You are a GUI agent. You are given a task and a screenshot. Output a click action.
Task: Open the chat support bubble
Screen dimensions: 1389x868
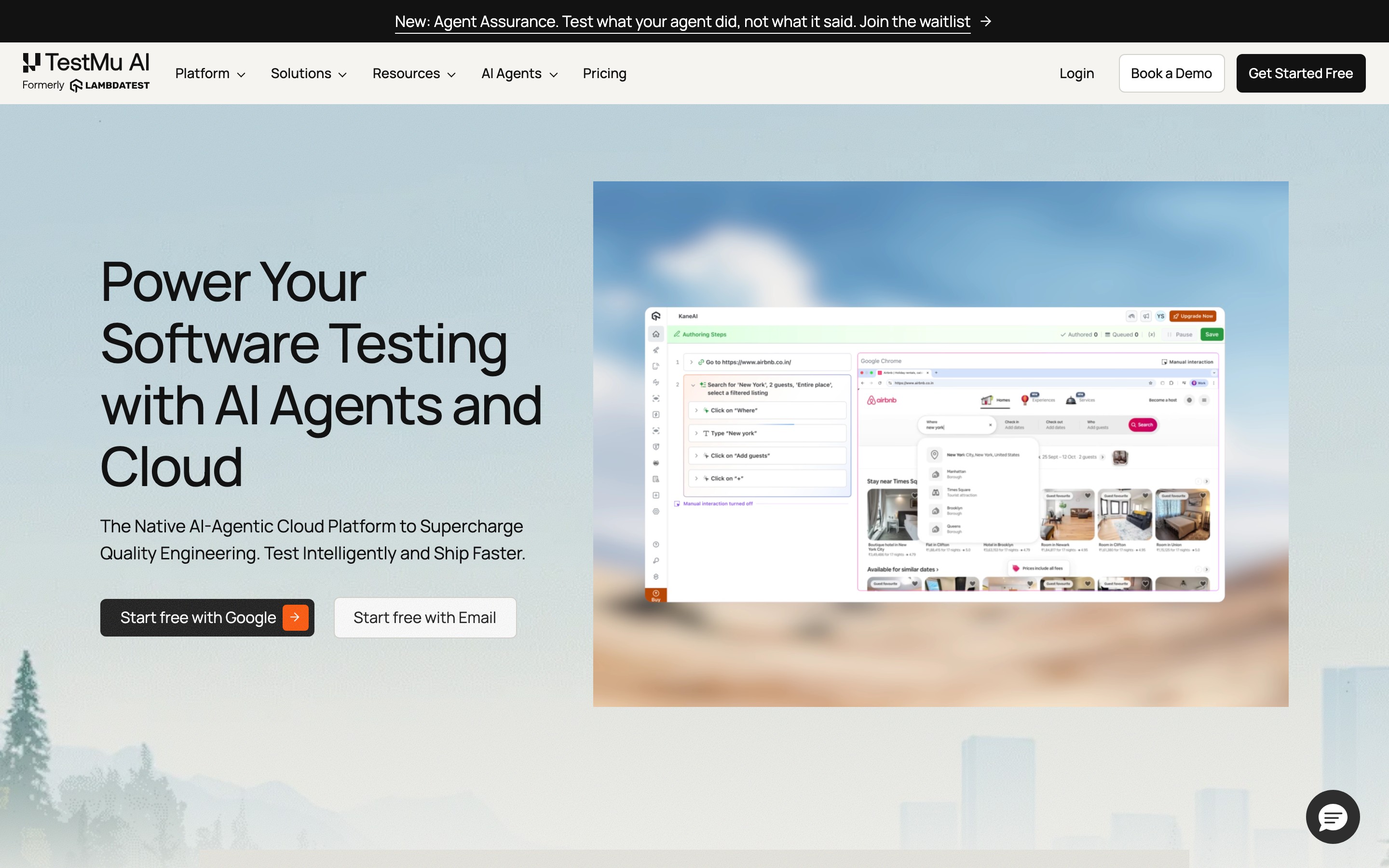tap(1332, 816)
